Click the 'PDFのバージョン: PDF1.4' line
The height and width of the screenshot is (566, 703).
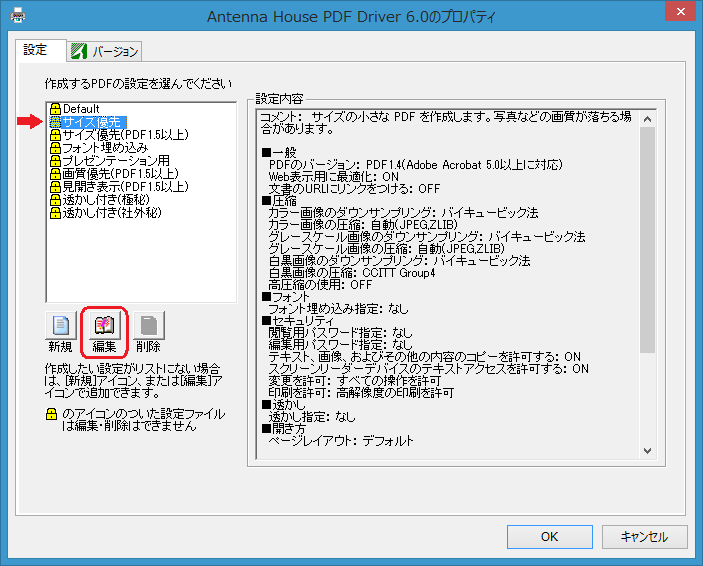(415, 165)
